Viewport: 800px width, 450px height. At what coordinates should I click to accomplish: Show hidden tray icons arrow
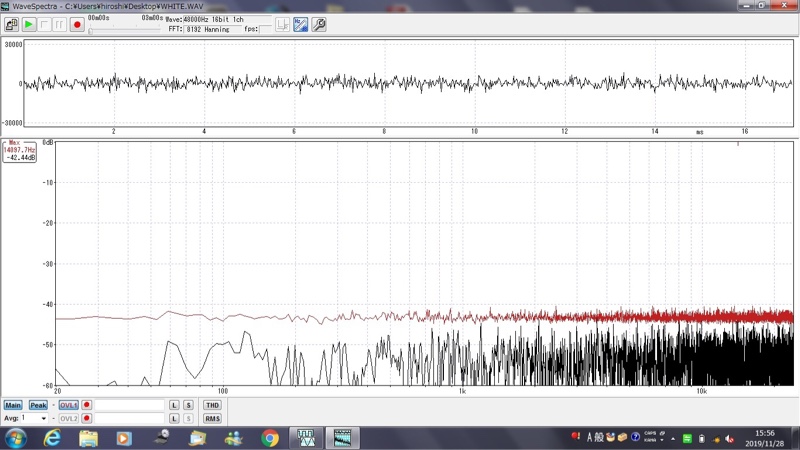coord(673,439)
